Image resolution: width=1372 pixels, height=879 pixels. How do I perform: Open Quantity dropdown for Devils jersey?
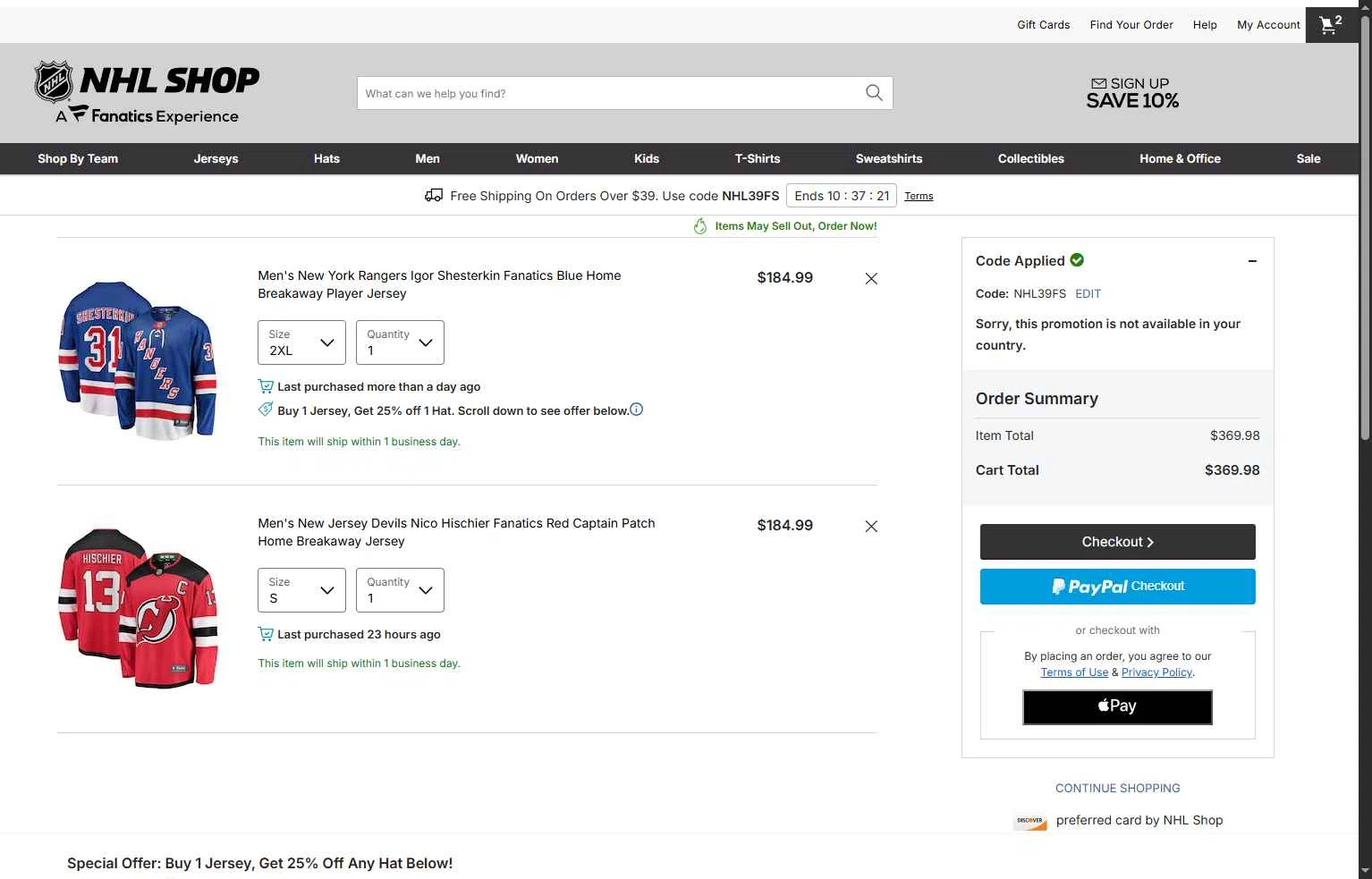pyautogui.click(x=400, y=590)
